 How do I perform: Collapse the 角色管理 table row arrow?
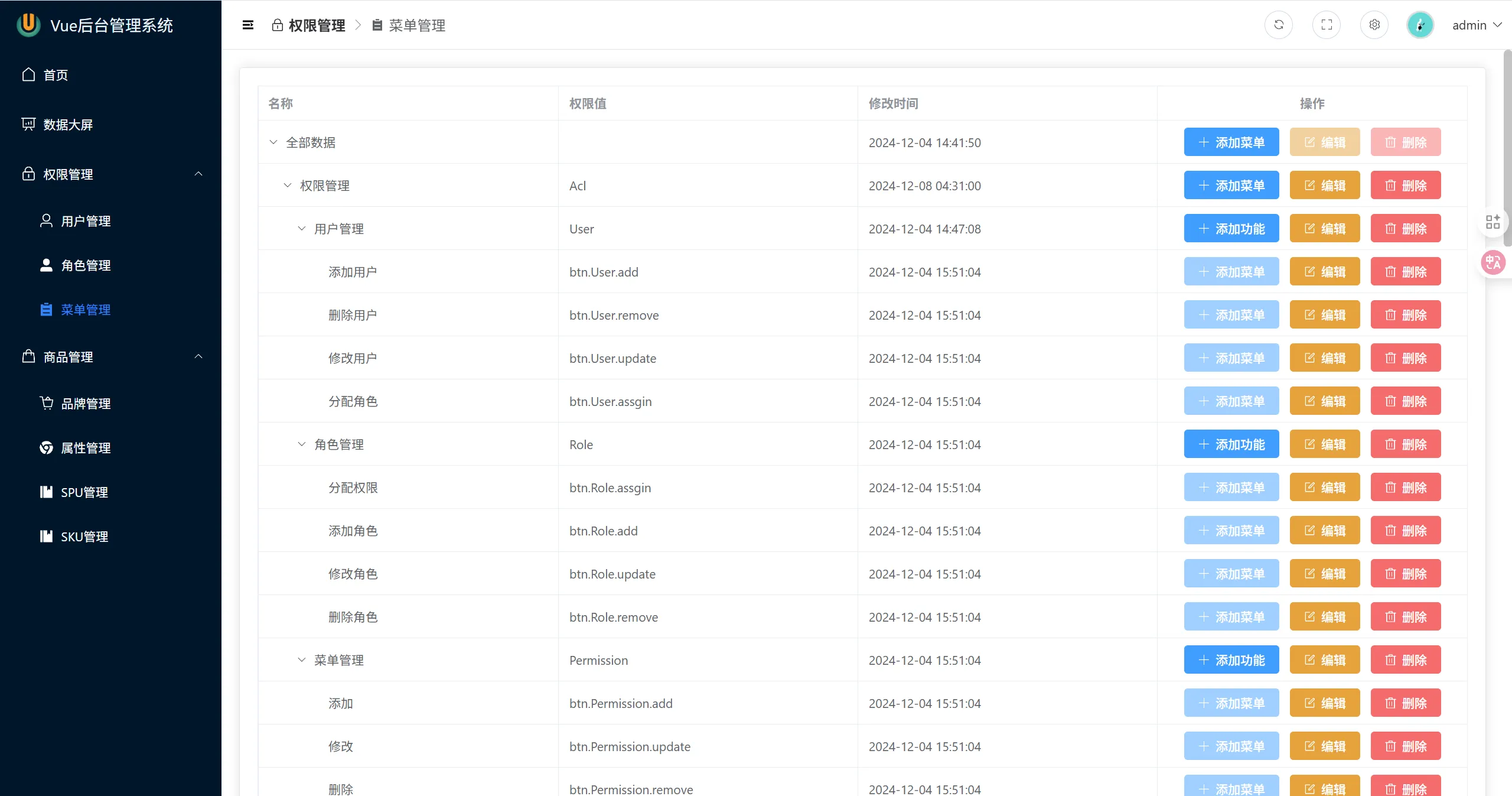[302, 444]
